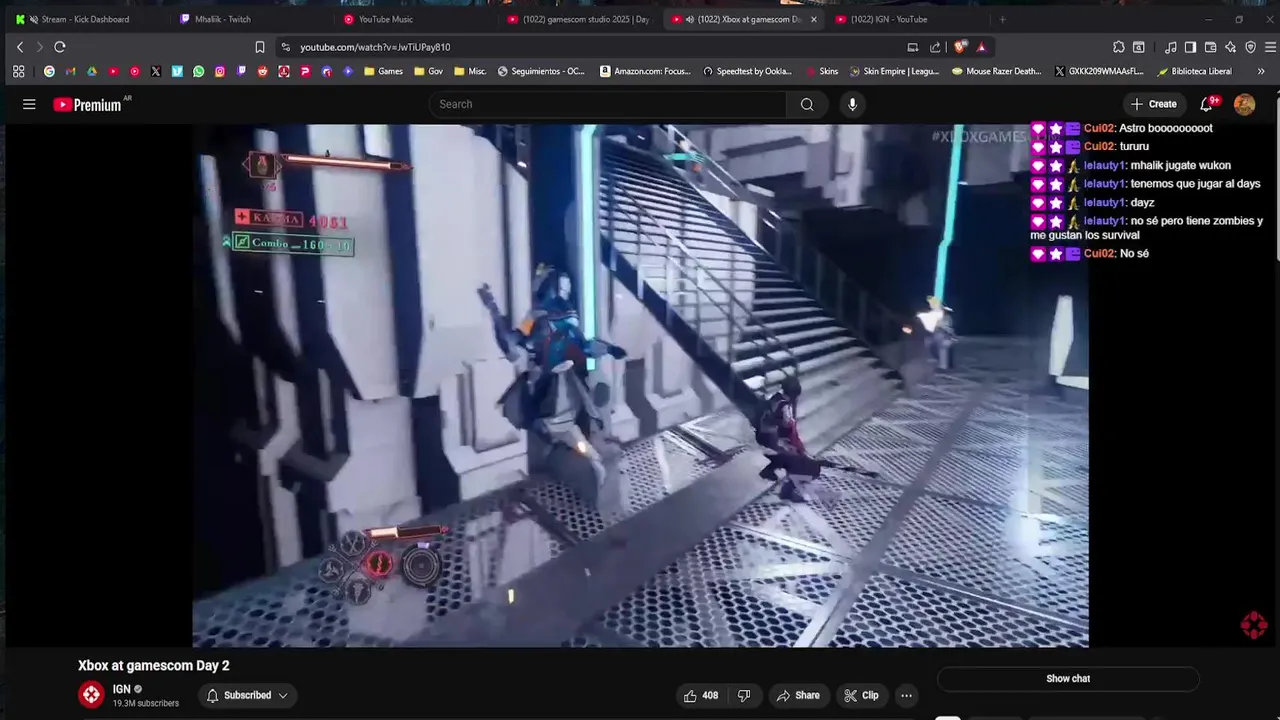The image size is (1280, 720).
Task: Expand the Games bookmarks folder
Action: 384,71
